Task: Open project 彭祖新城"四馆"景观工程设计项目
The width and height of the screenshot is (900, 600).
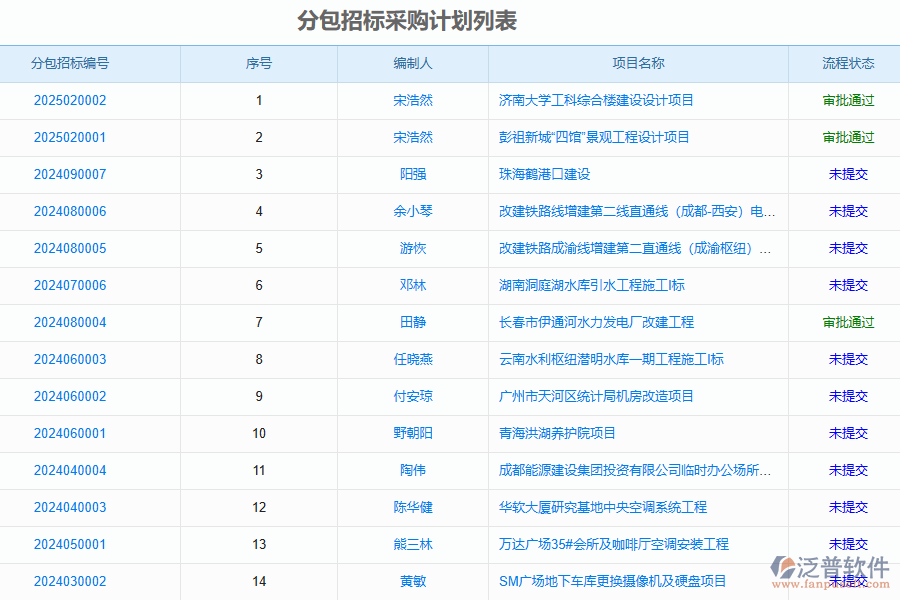Action: (594, 137)
